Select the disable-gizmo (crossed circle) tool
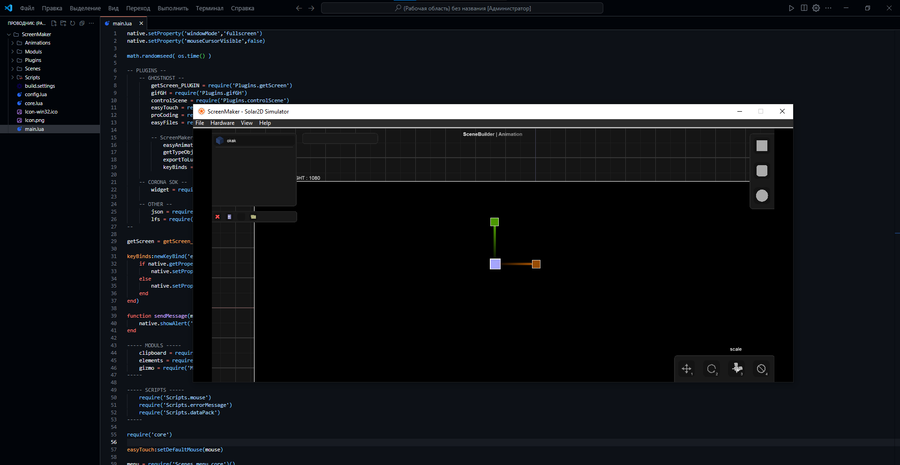The image size is (900, 465). 762,369
